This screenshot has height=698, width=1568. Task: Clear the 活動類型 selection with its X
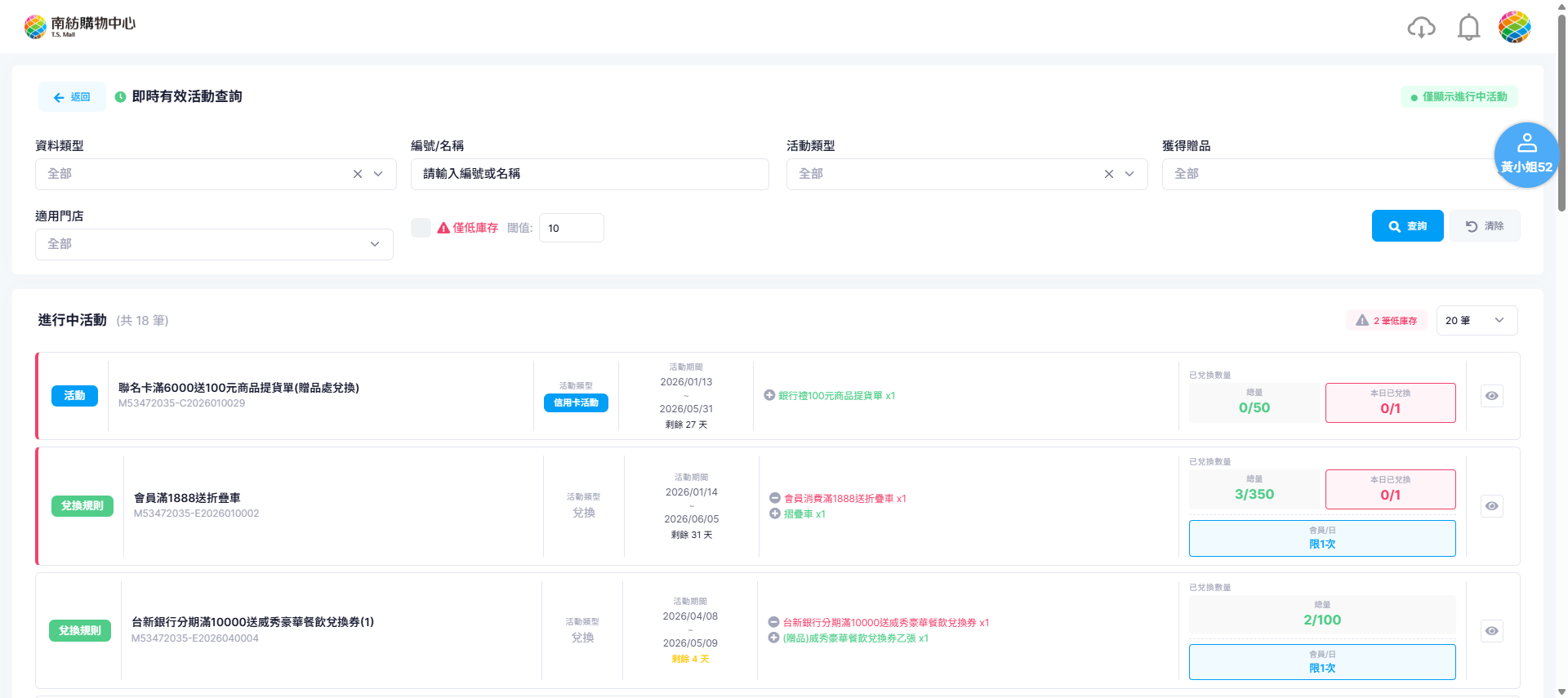[1109, 174]
